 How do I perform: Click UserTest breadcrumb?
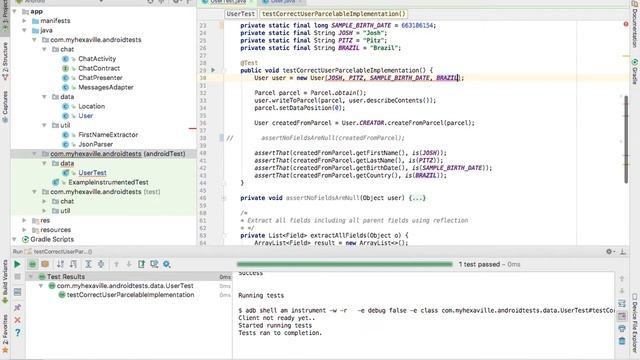pyautogui.click(x=240, y=14)
